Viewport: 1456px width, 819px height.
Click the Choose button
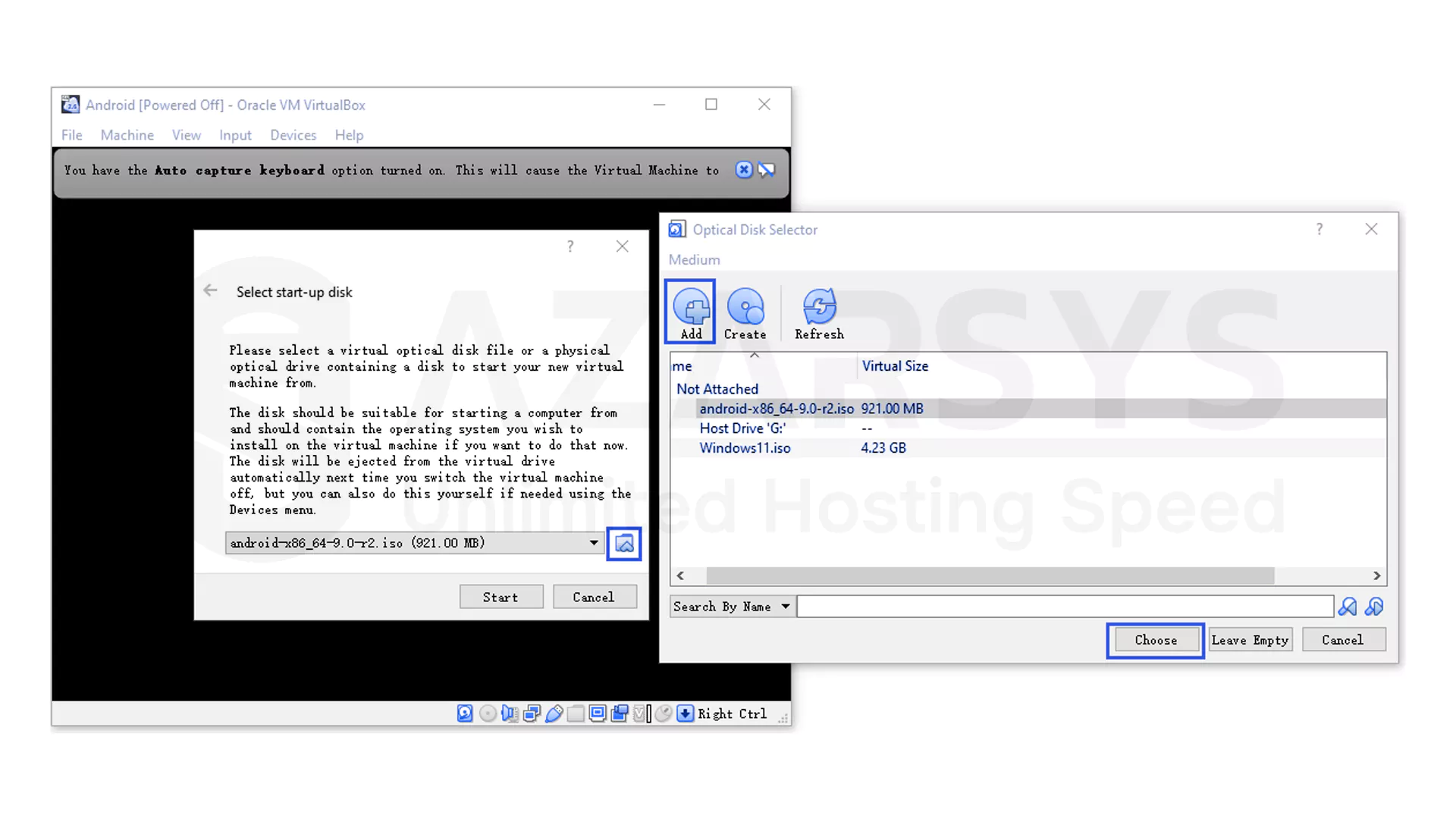click(x=1155, y=639)
